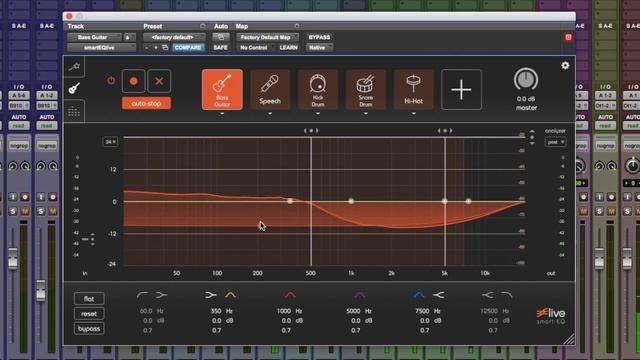The height and width of the screenshot is (360, 640).
Task: Click the 350 Hz frequency value
Action: pyautogui.click(x=216, y=311)
